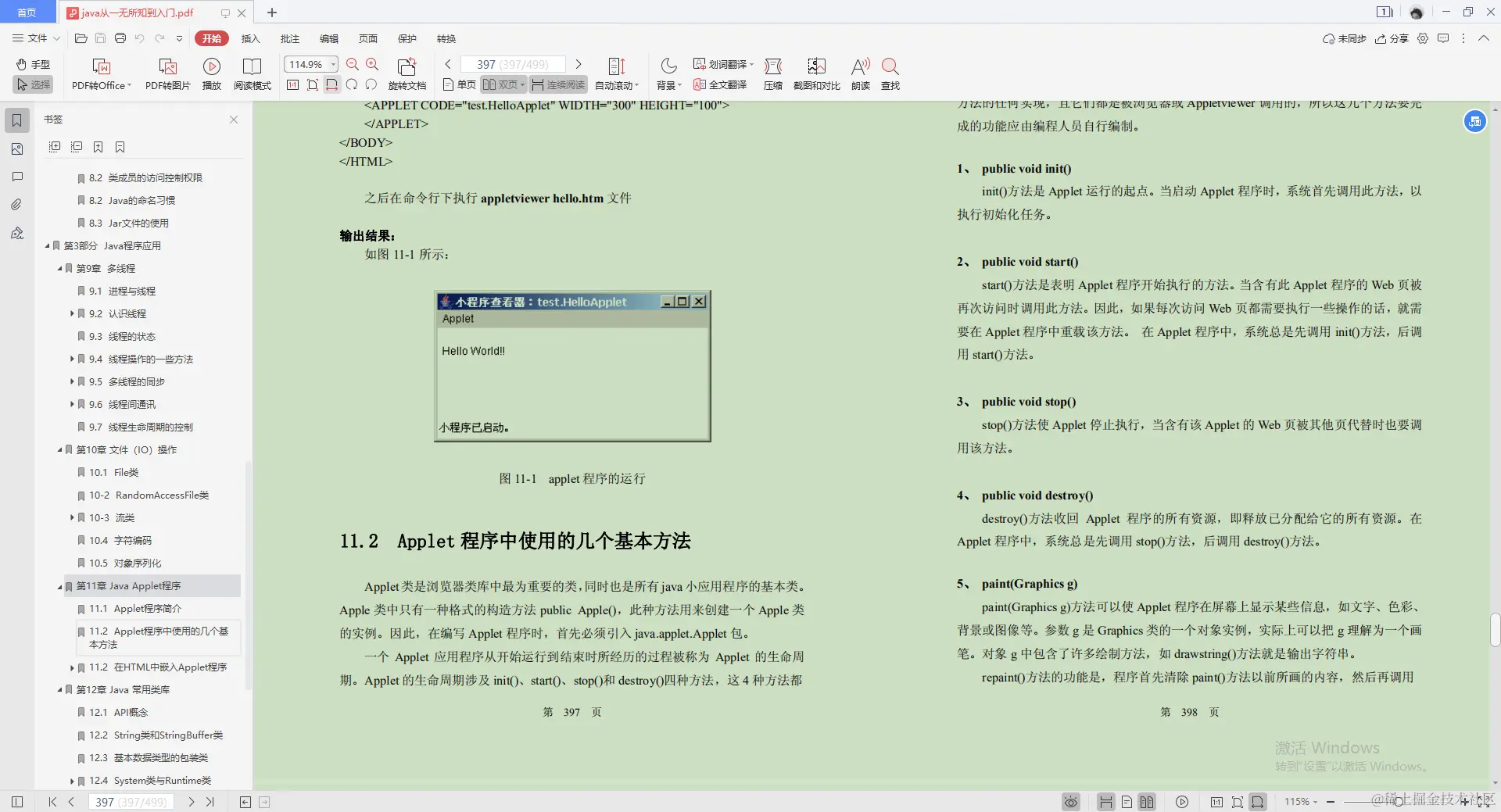
Task: Open the PDF转Office conversion tool
Action: pyautogui.click(x=100, y=73)
